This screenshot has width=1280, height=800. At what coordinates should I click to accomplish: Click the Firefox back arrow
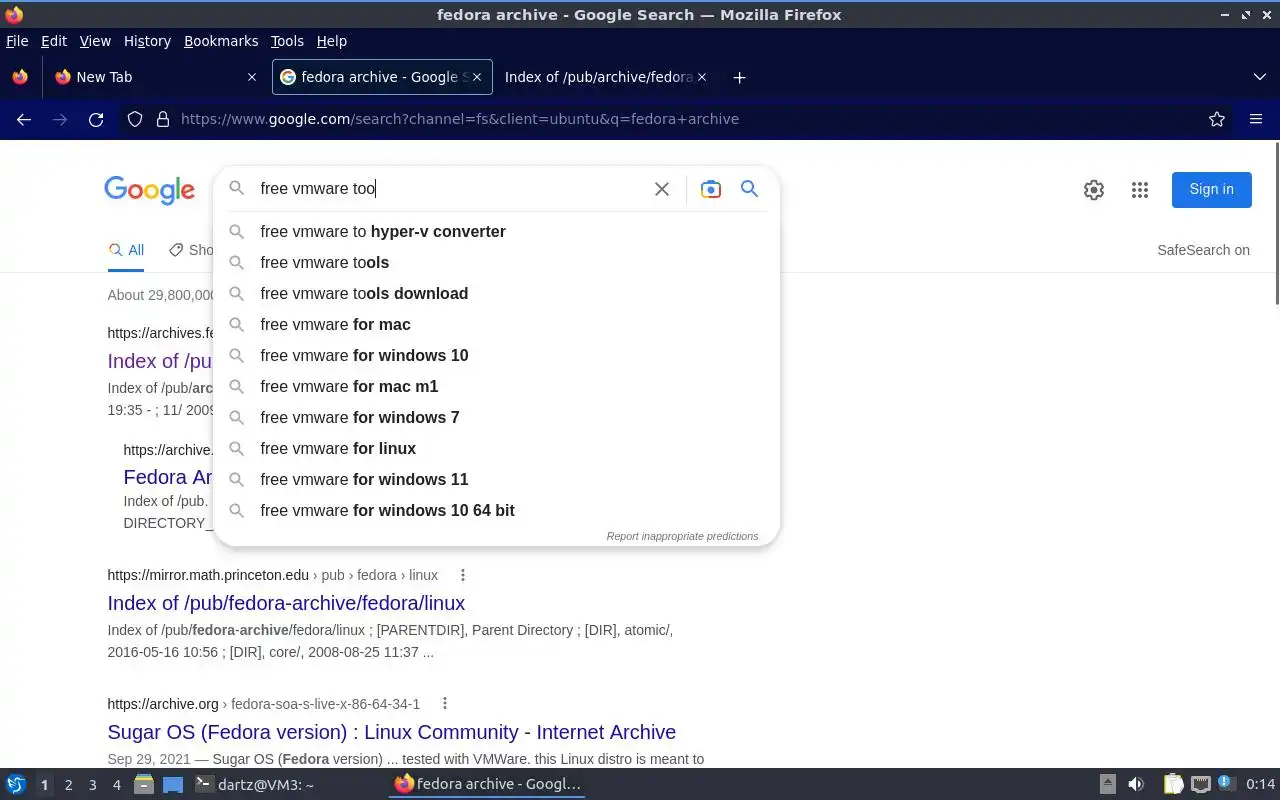pyautogui.click(x=24, y=119)
